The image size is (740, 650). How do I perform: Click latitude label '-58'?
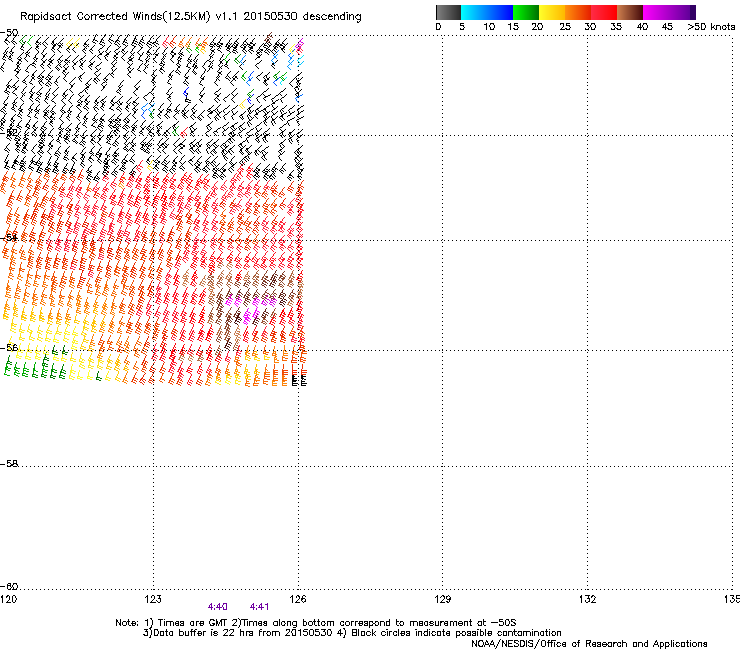tap(9, 464)
